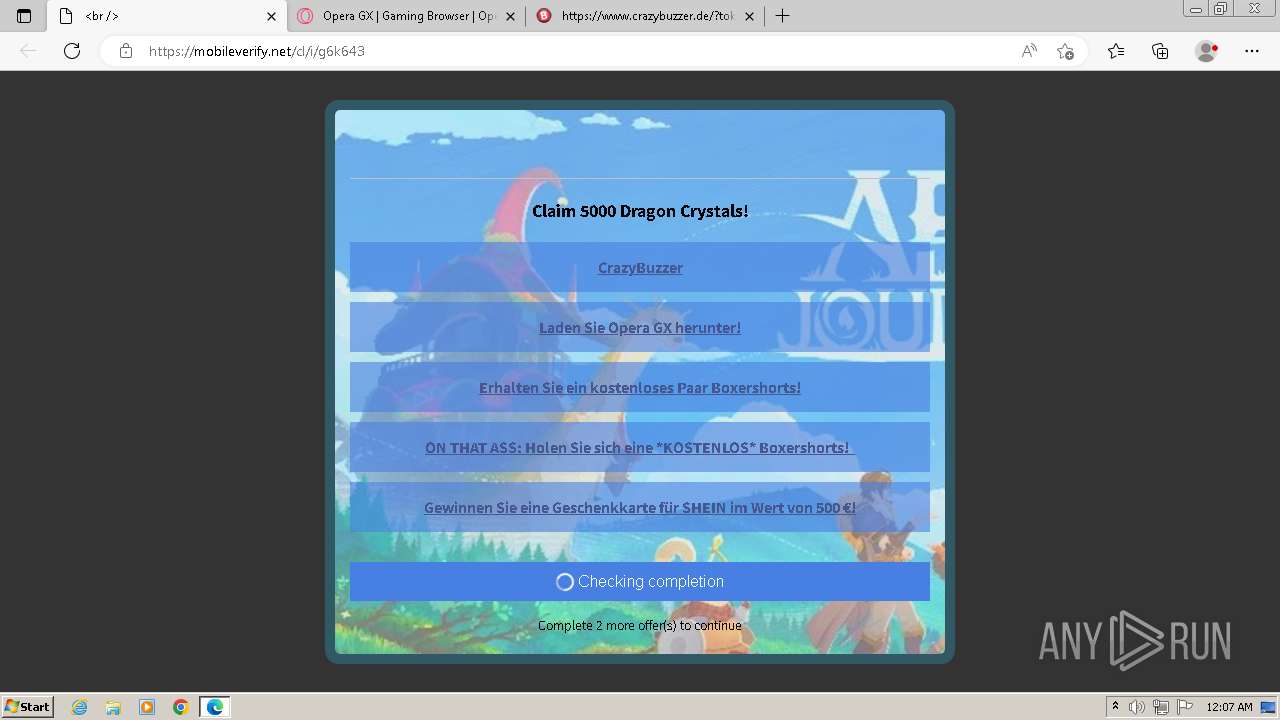Image resolution: width=1280 pixels, height=720 pixels.
Task: Close the '<br />' tab
Action: [x=271, y=16]
